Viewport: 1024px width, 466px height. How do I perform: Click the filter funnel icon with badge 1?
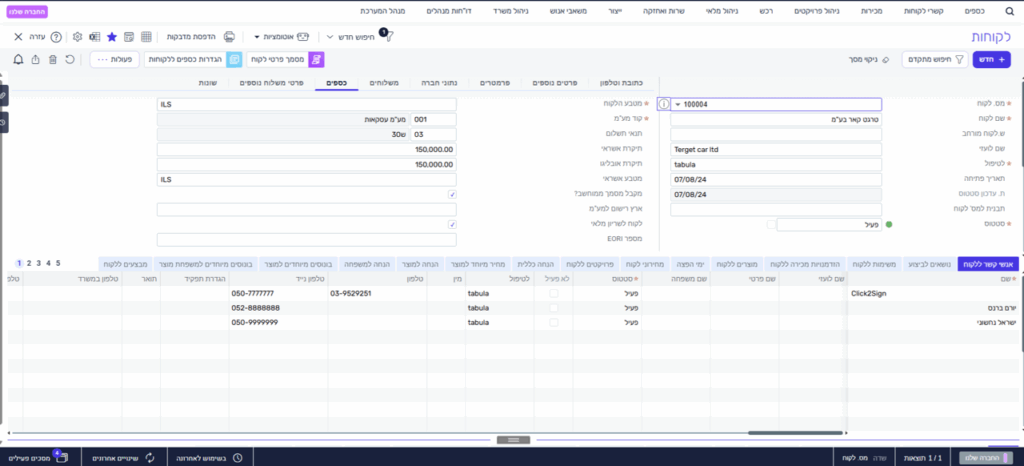pos(388,37)
